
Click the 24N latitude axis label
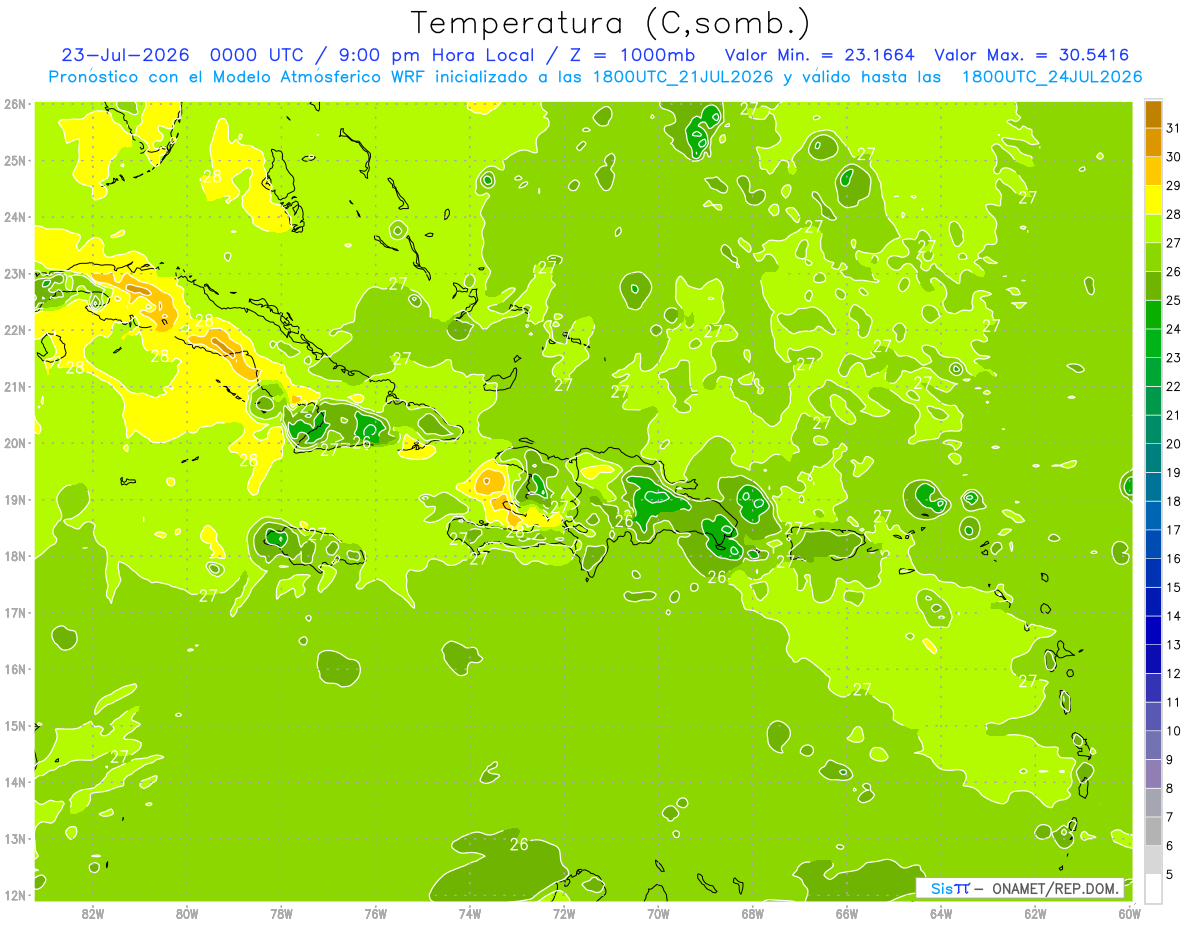(x=14, y=217)
